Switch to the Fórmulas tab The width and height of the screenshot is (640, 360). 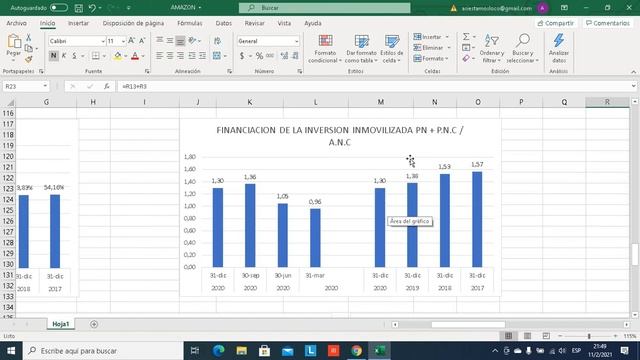coord(189,23)
